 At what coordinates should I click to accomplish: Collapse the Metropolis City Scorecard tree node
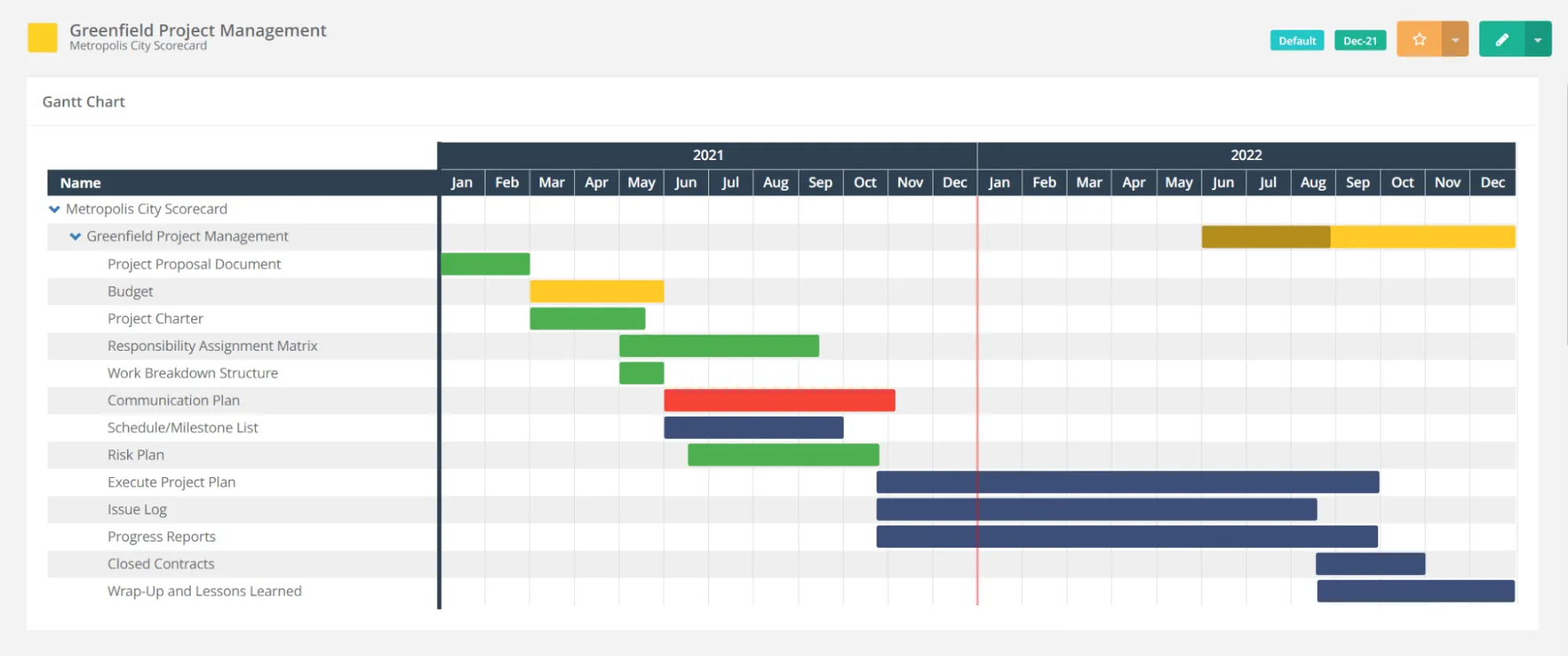point(54,210)
